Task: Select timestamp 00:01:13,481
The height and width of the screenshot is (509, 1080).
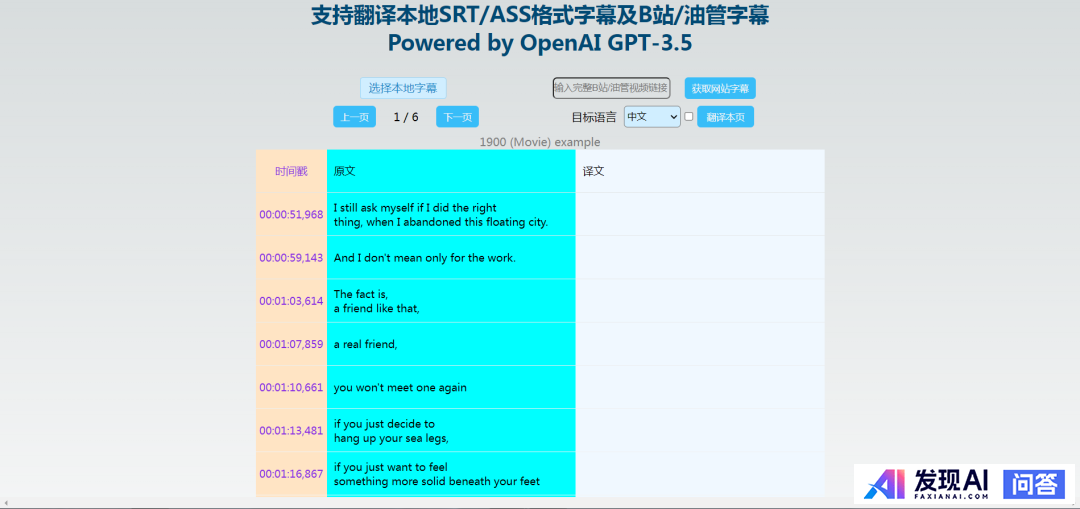Action: [x=291, y=430]
